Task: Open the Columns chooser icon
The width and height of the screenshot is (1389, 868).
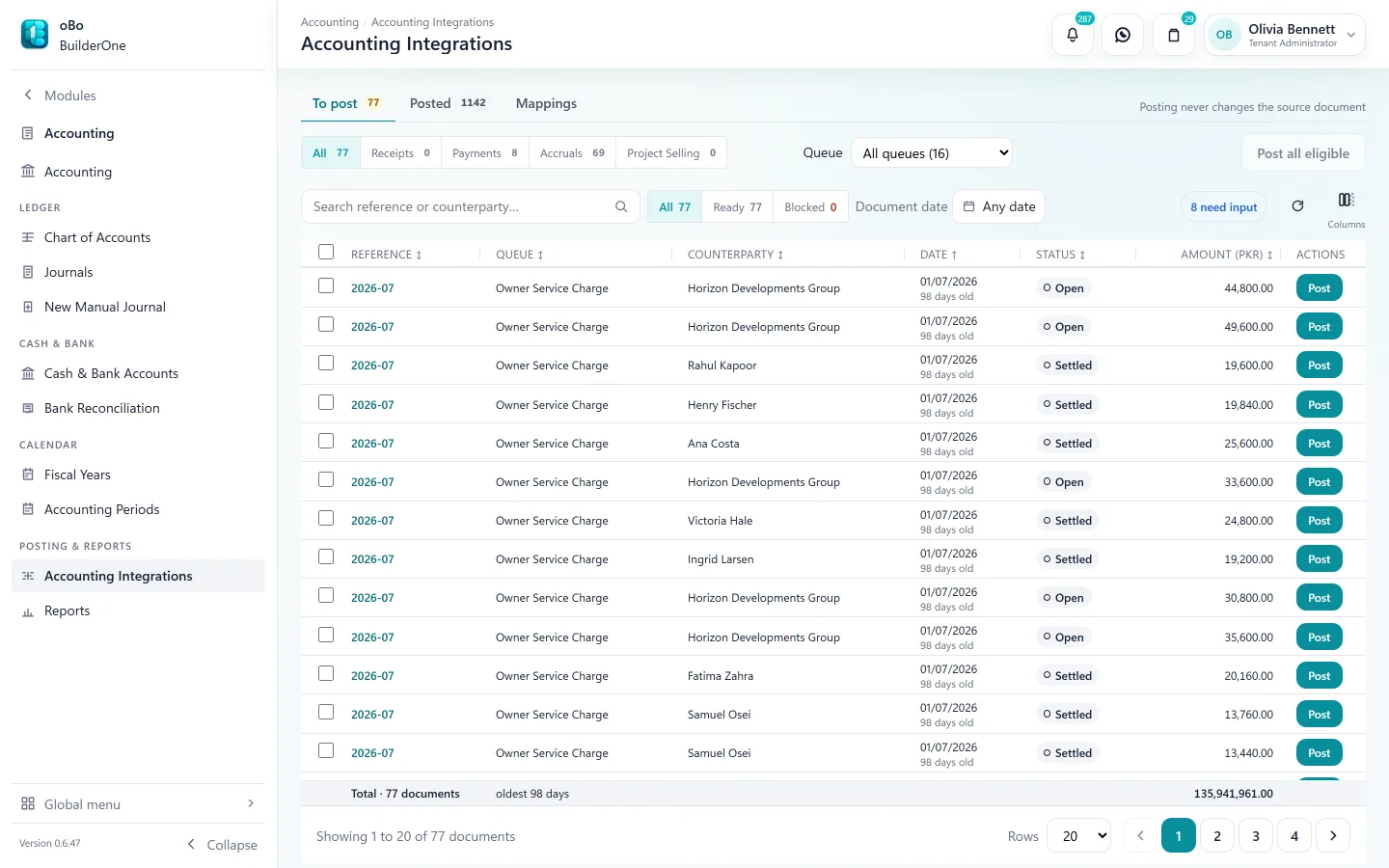Action: click(x=1346, y=201)
